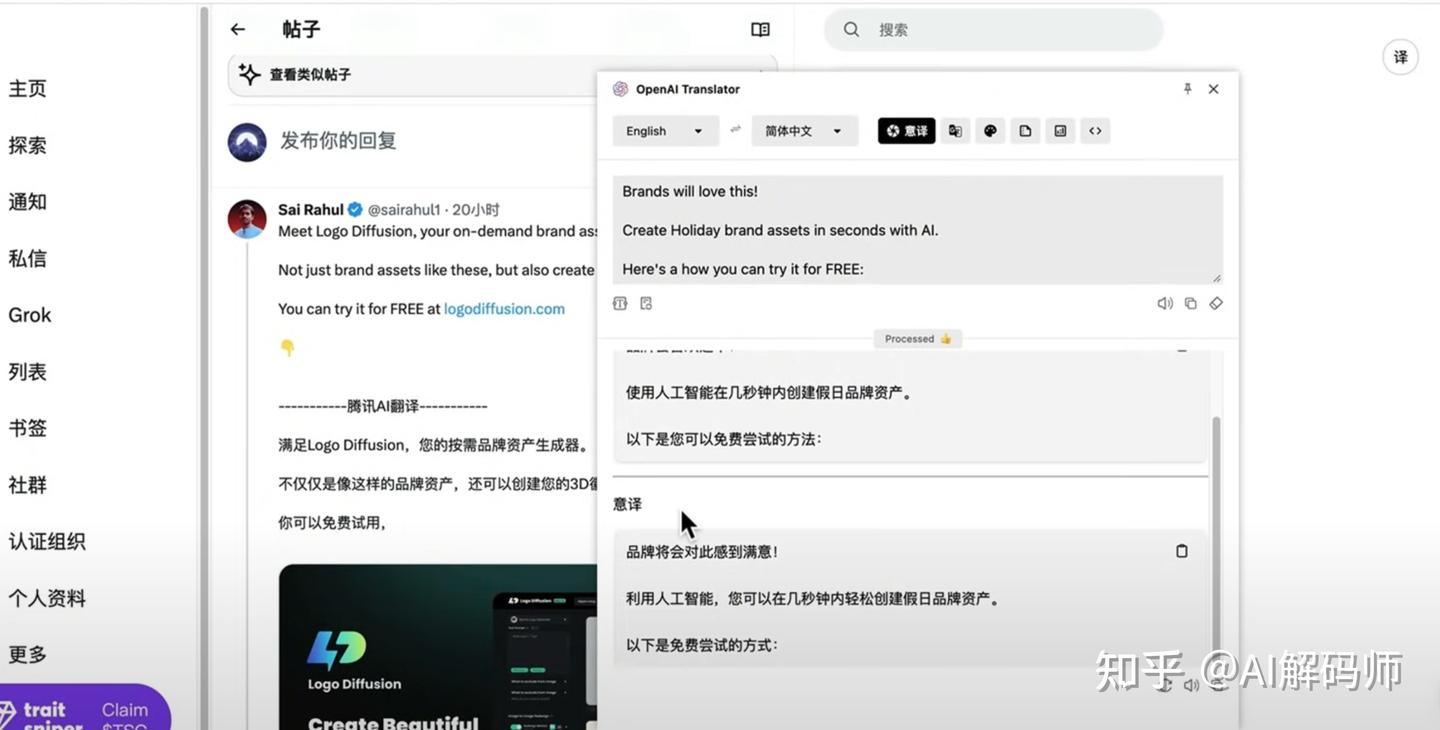This screenshot has width=1440, height=730.
Task: Expand the 更多 sidebar menu
Action: coord(27,654)
